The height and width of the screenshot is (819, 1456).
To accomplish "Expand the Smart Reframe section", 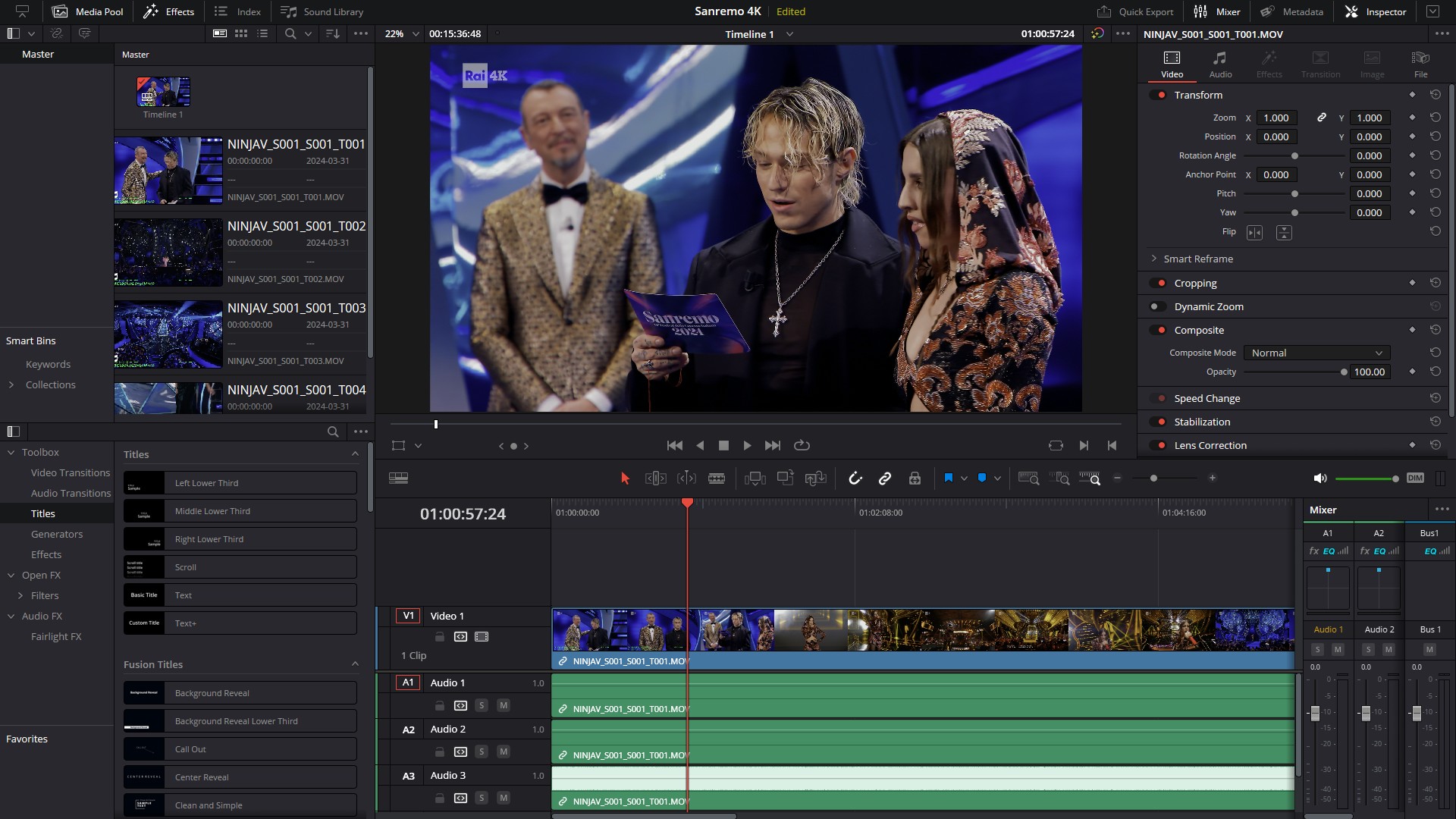I will pyautogui.click(x=1154, y=259).
